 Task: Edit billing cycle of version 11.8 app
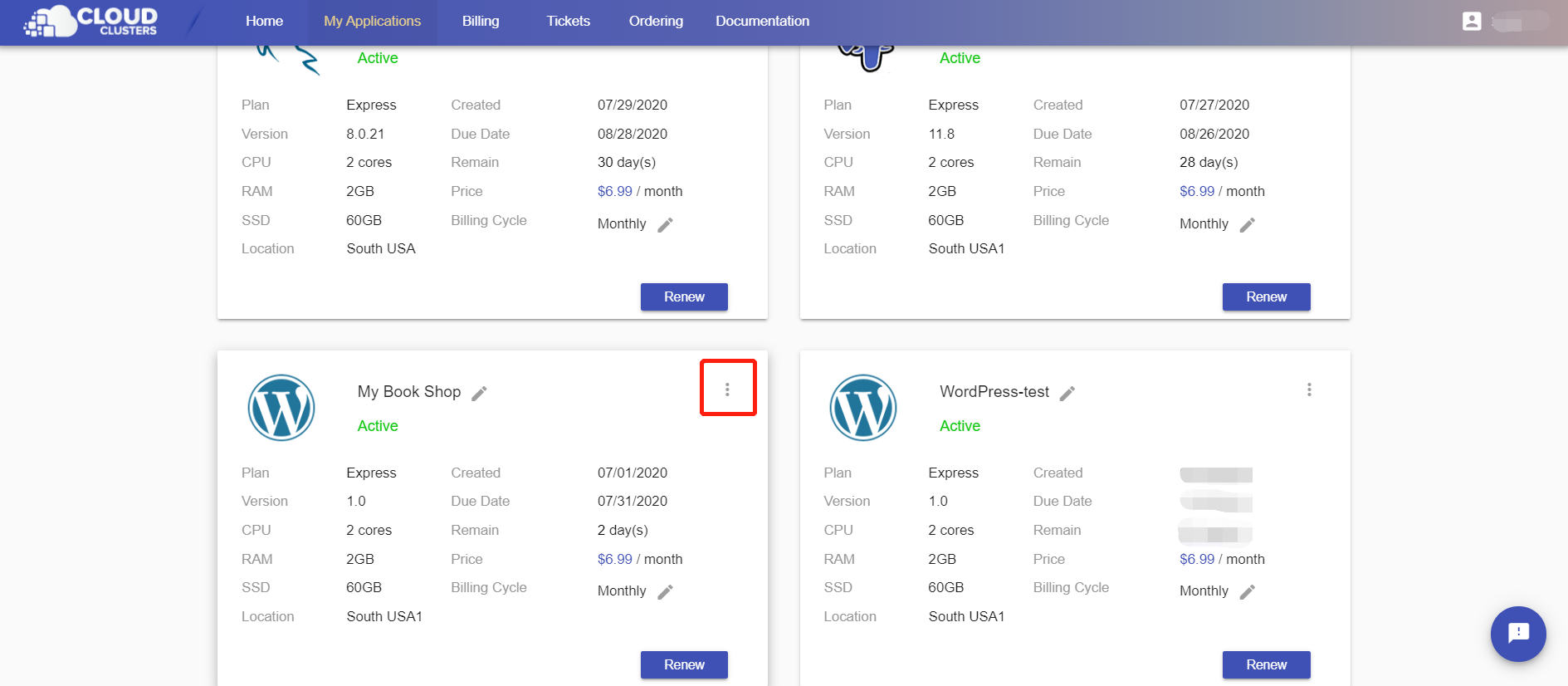(x=1247, y=225)
